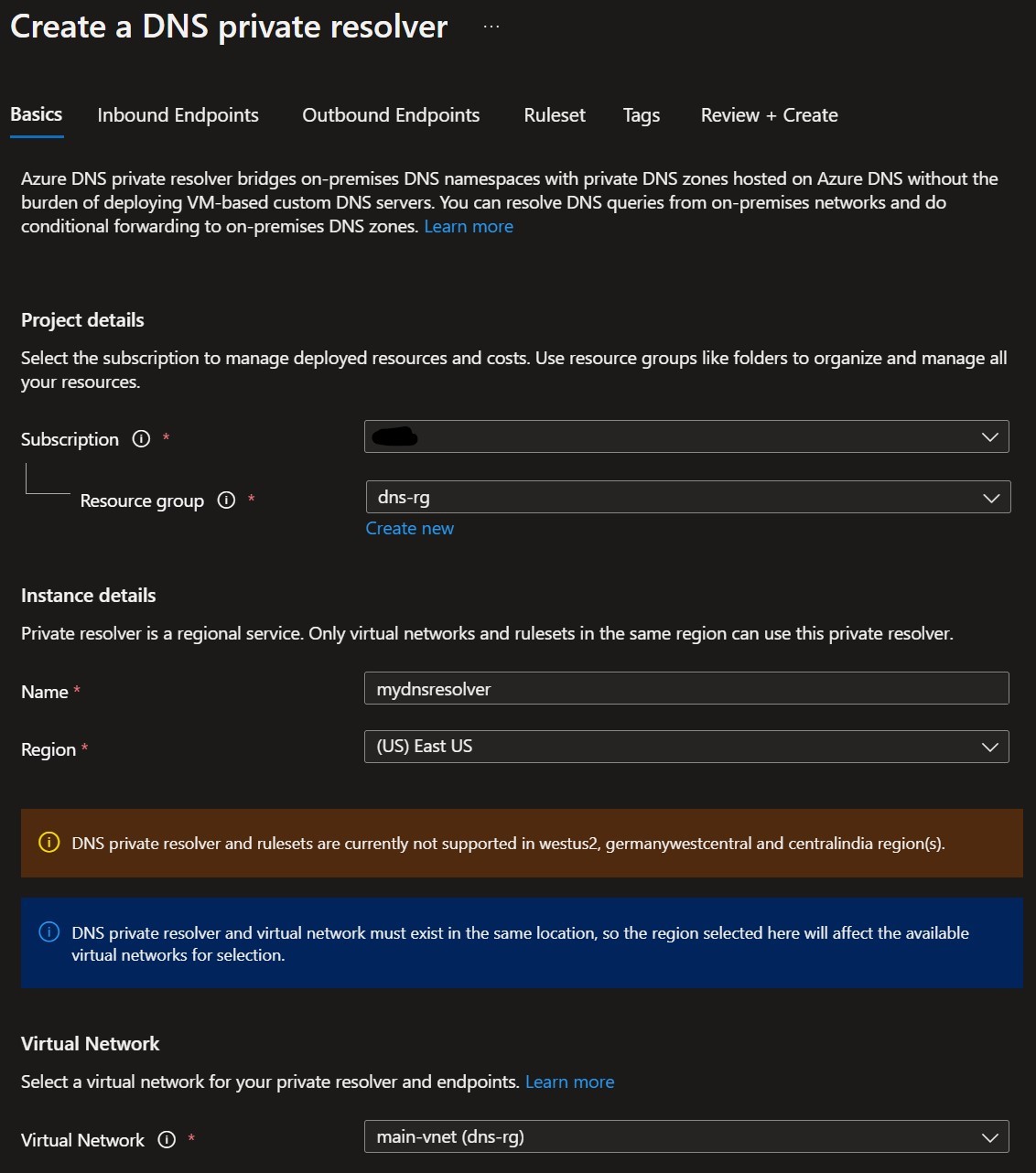Open the Resource group dropdown showing dns-rg

coord(686,497)
